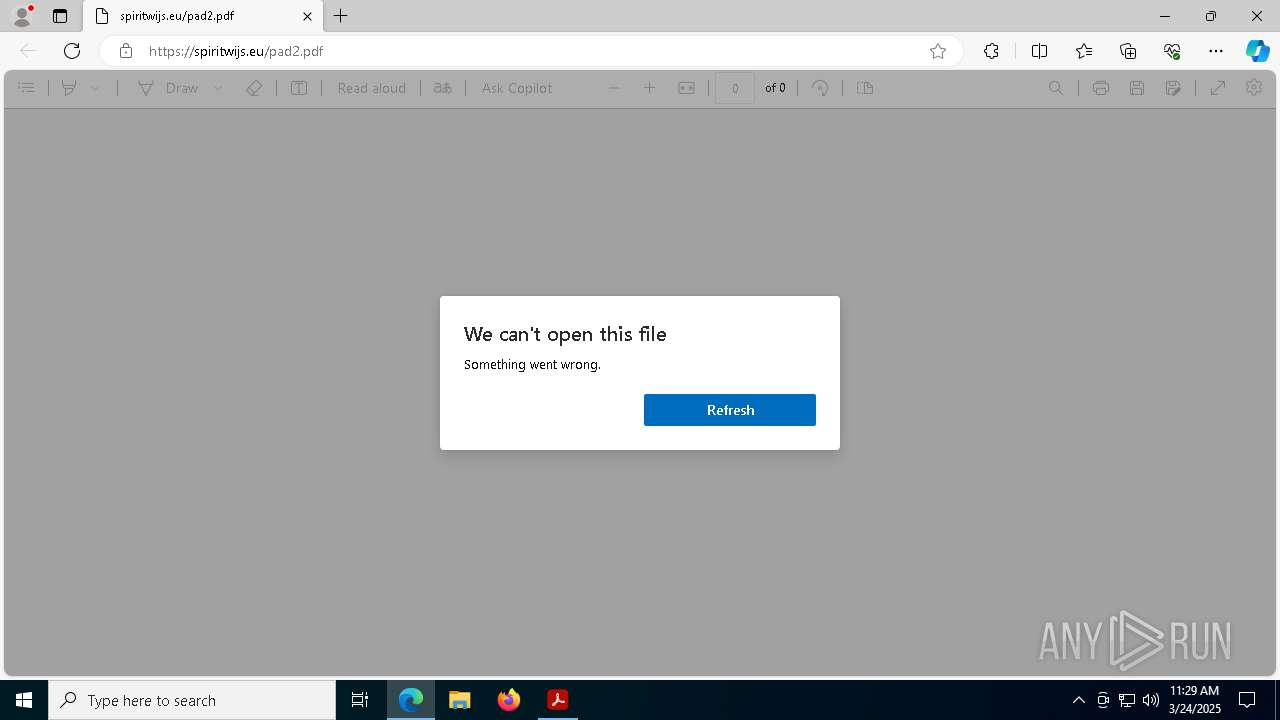The image size is (1280, 720).
Task: Click the page number field
Action: (735, 88)
